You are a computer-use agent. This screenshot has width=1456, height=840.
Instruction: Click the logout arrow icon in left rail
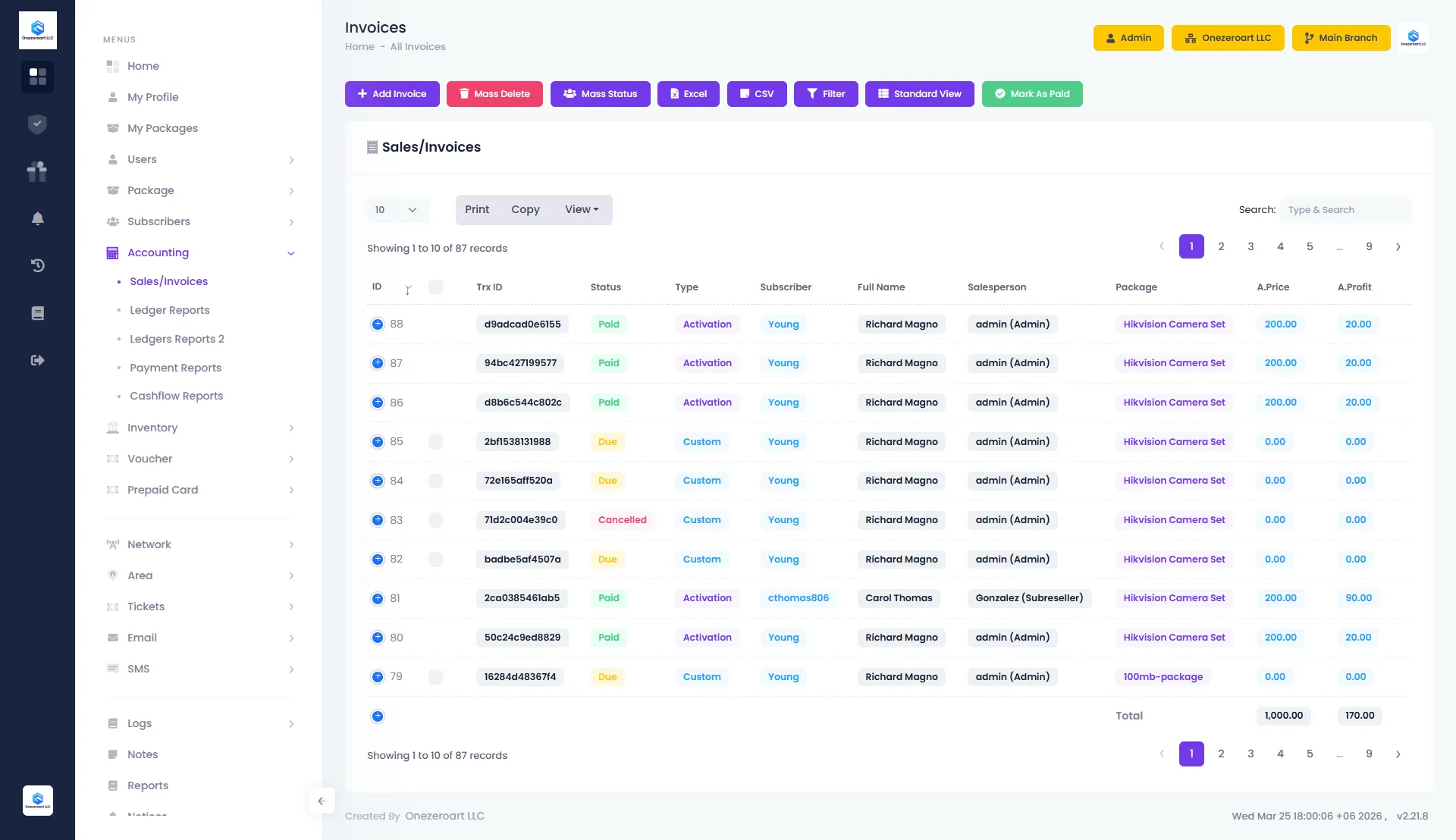click(x=37, y=360)
